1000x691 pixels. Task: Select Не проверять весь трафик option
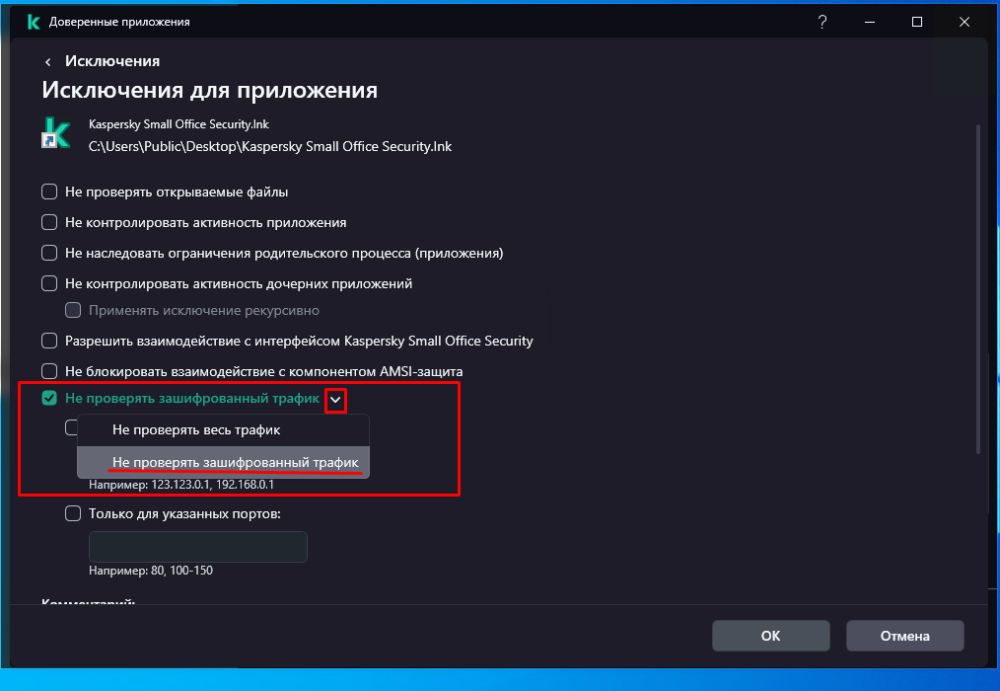coord(223,430)
